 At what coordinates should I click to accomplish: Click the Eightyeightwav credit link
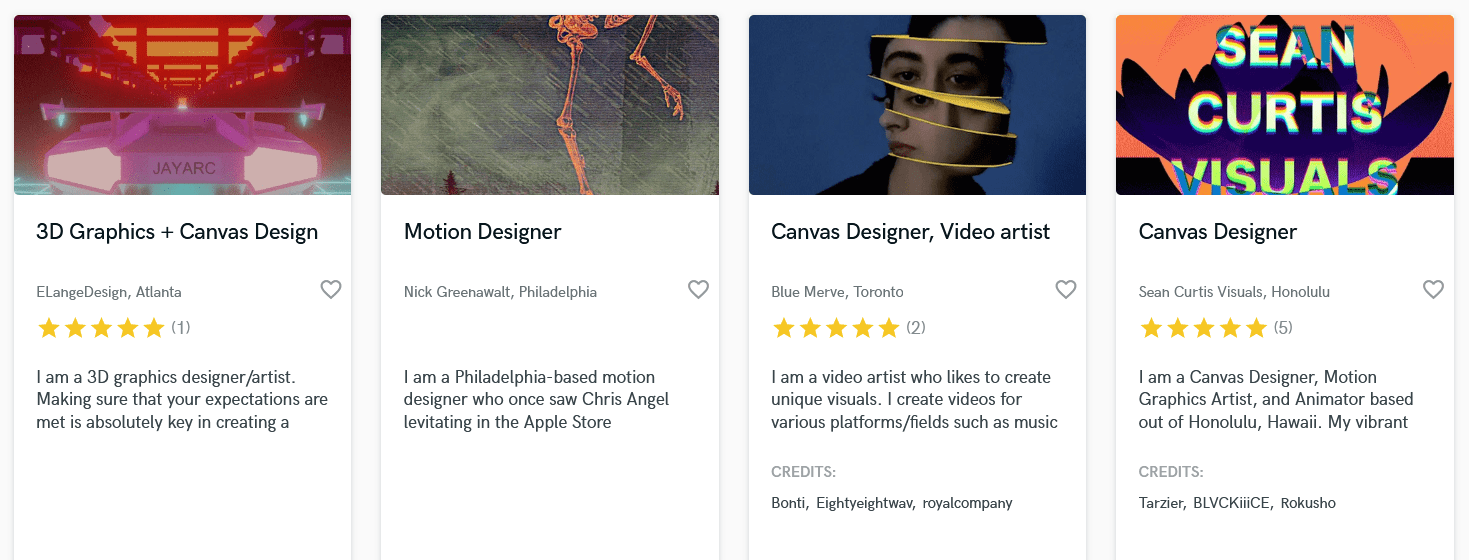[865, 503]
